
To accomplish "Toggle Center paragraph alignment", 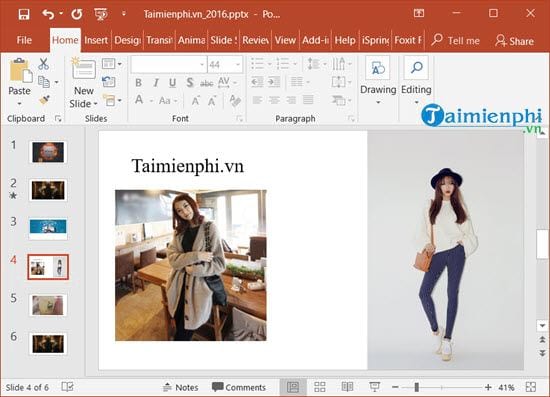I will click(x=274, y=100).
